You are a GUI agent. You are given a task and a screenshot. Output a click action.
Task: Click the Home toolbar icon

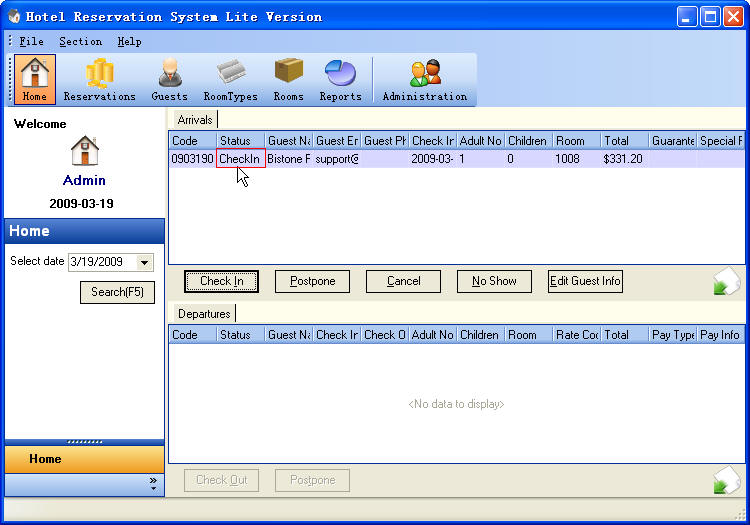point(35,80)
